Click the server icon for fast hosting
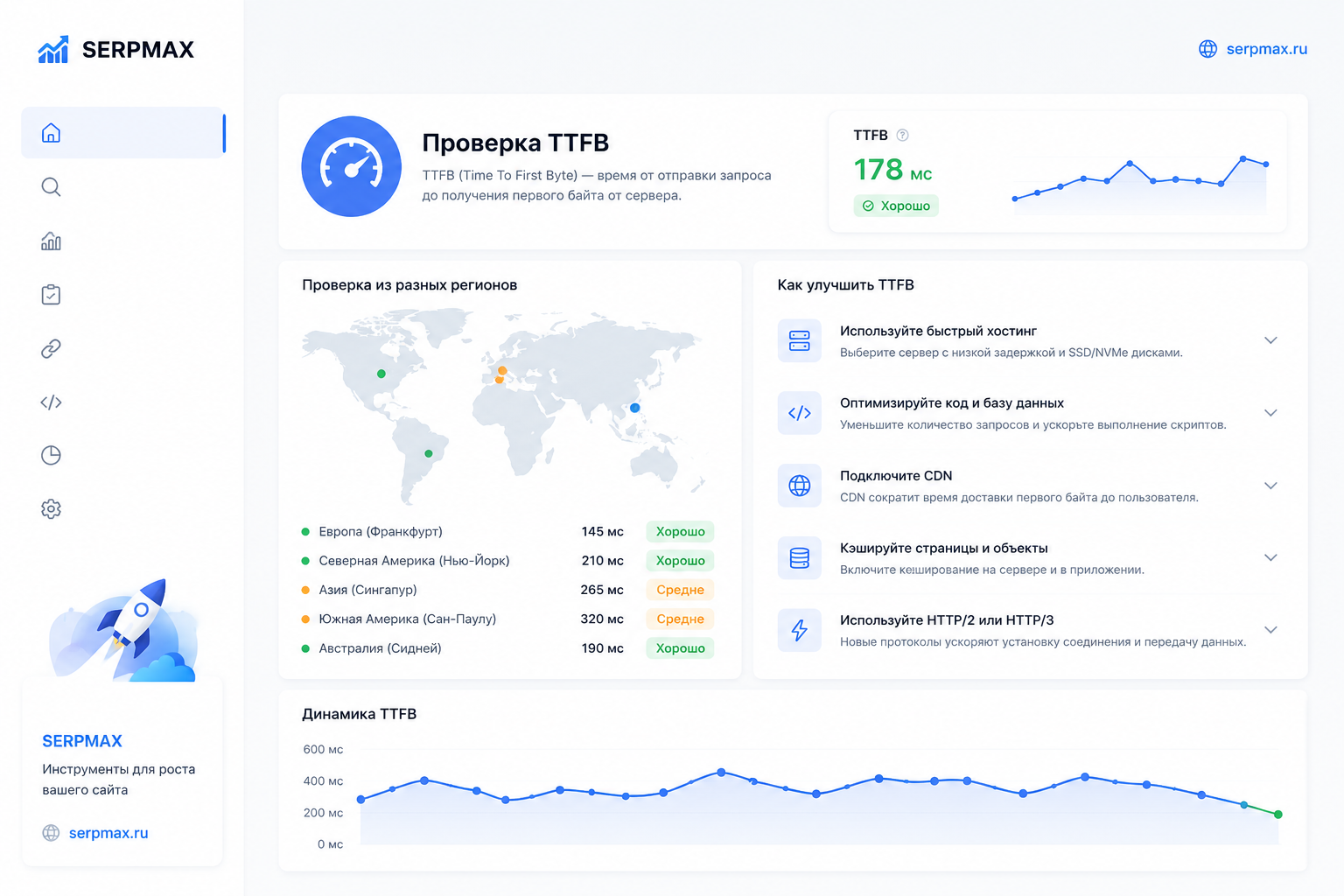The height and width of the screenshot is (896, 1344). pos(800,340)
